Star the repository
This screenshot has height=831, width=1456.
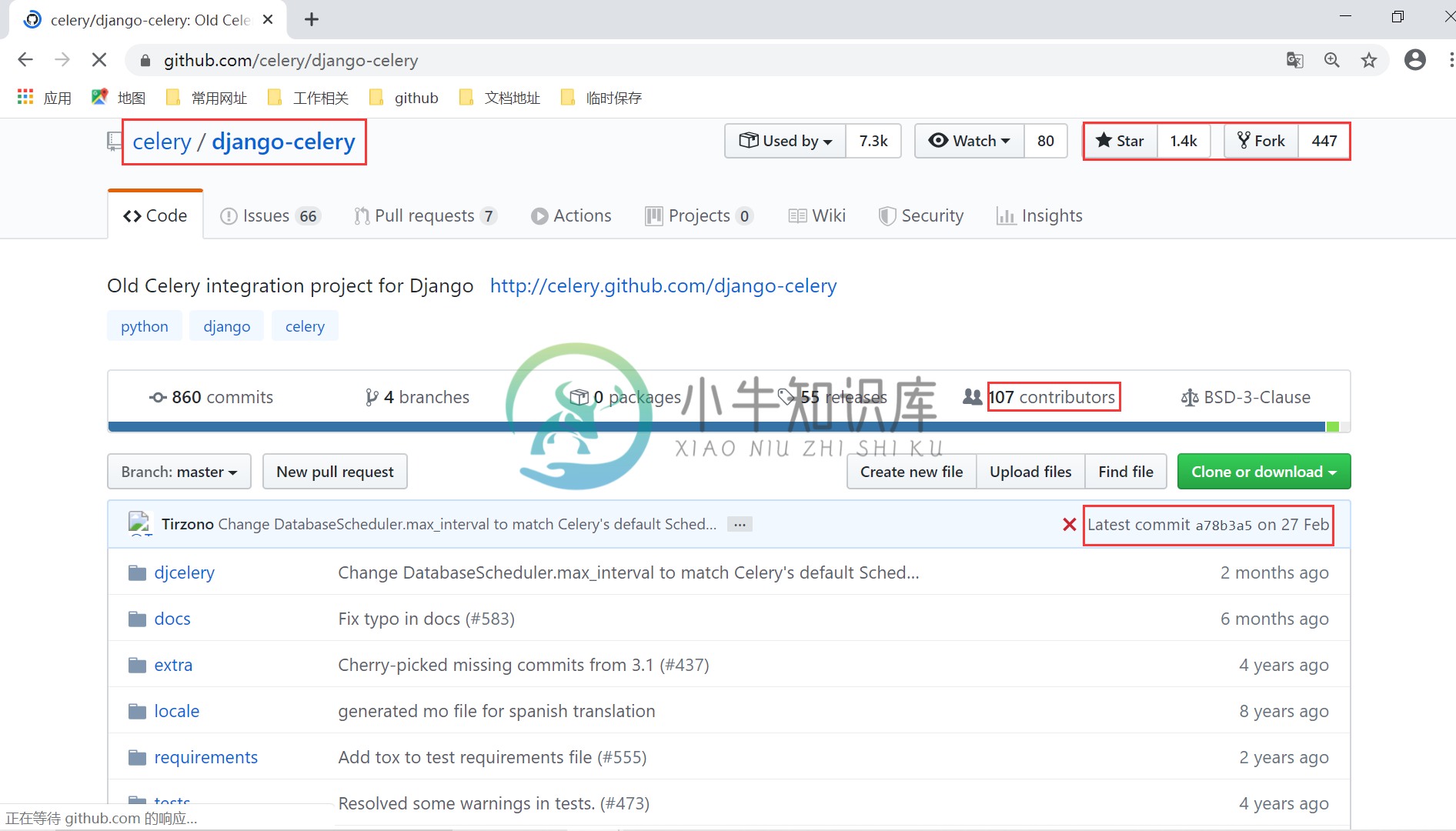[x=1120, y=141]
